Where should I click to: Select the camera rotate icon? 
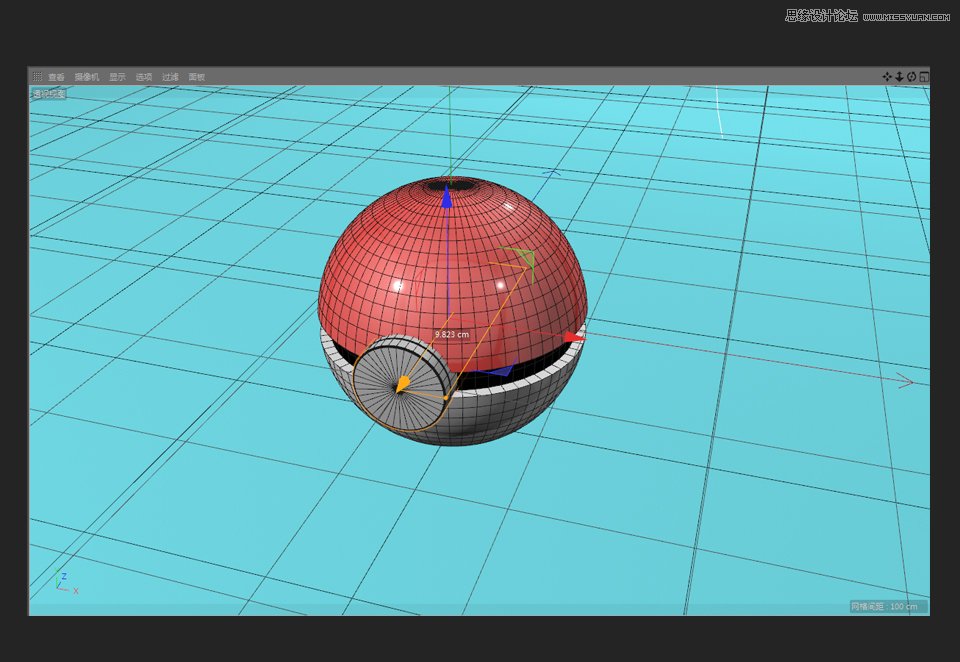click(x=911, y=75)
